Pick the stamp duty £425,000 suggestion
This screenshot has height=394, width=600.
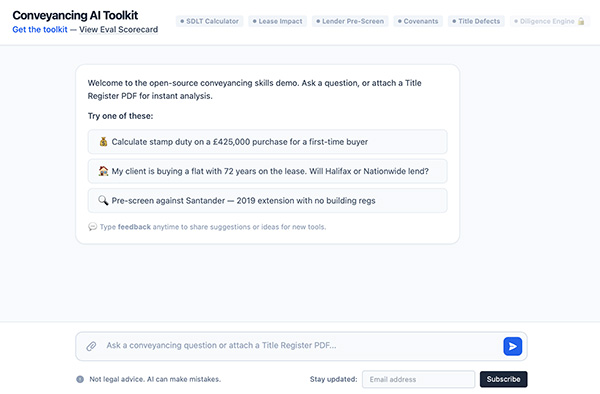[x=267, y=142]
